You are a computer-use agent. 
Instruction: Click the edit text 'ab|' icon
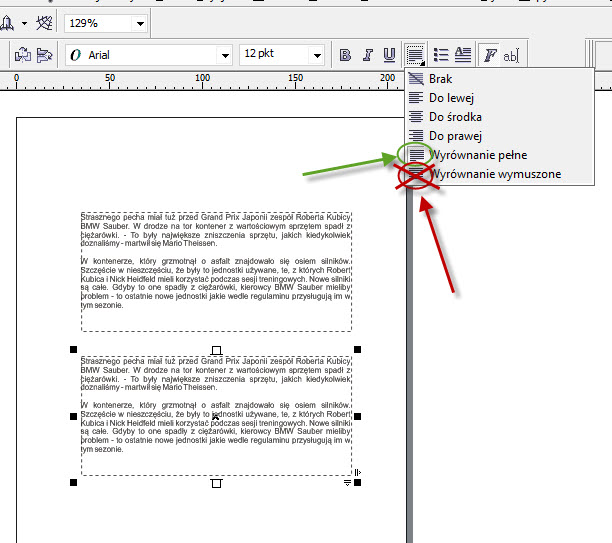[x=511, y=55]
